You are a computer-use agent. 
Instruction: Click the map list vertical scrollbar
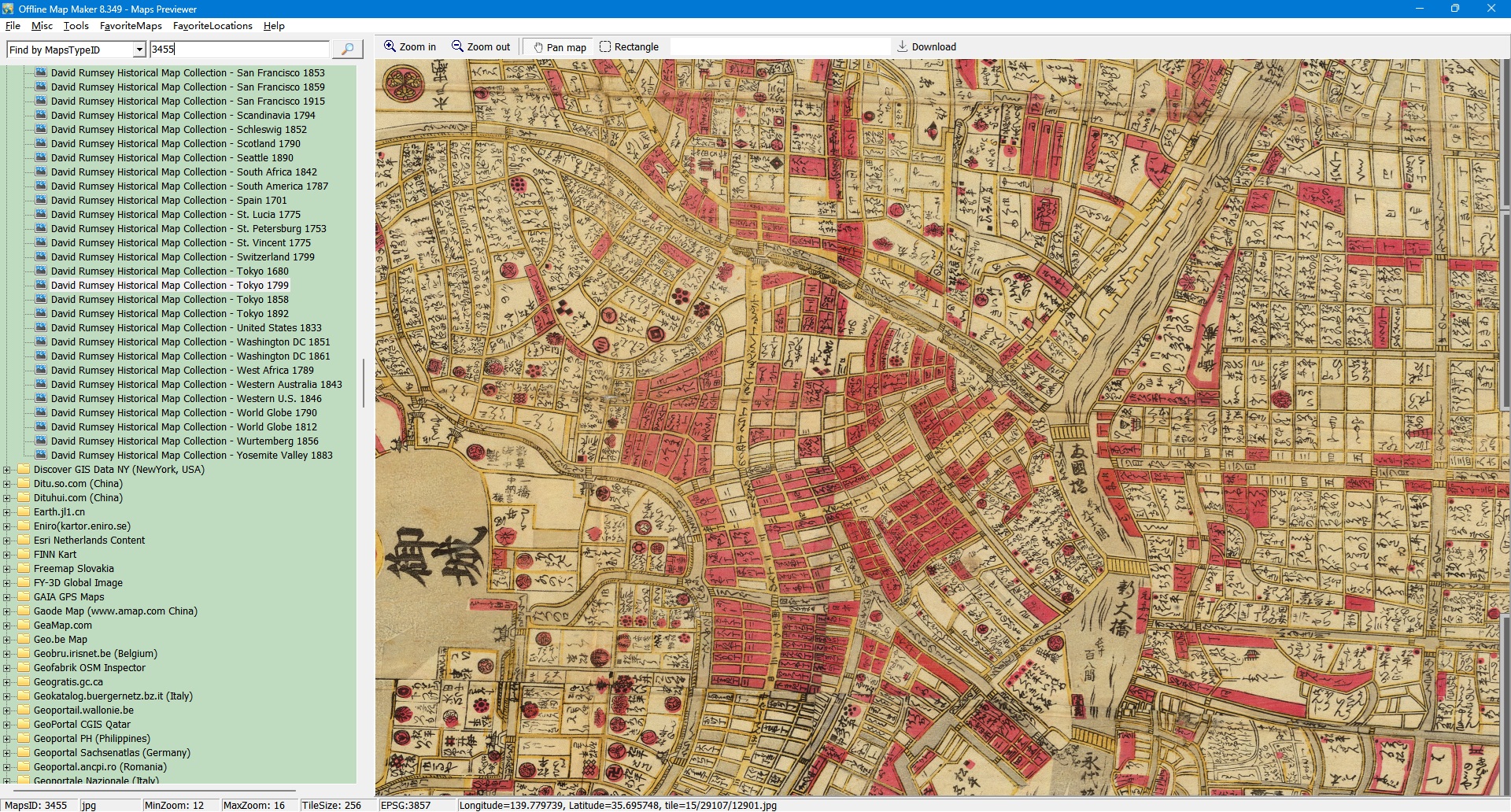(x=363, y=383)
